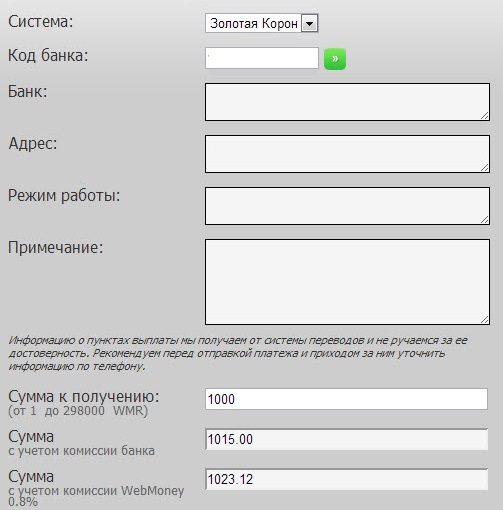Click the Режим работы resize handle
The image size is (503, 510).
485,220
